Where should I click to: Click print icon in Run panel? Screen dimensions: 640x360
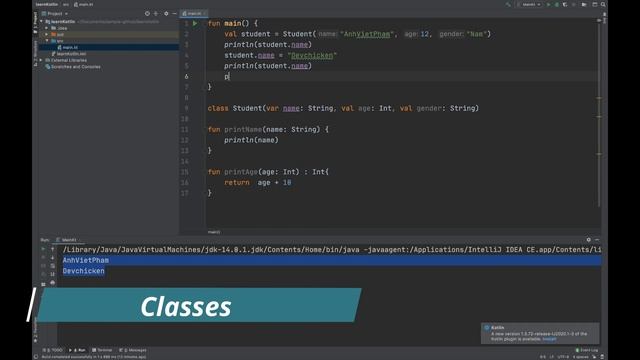pos(53,283)
